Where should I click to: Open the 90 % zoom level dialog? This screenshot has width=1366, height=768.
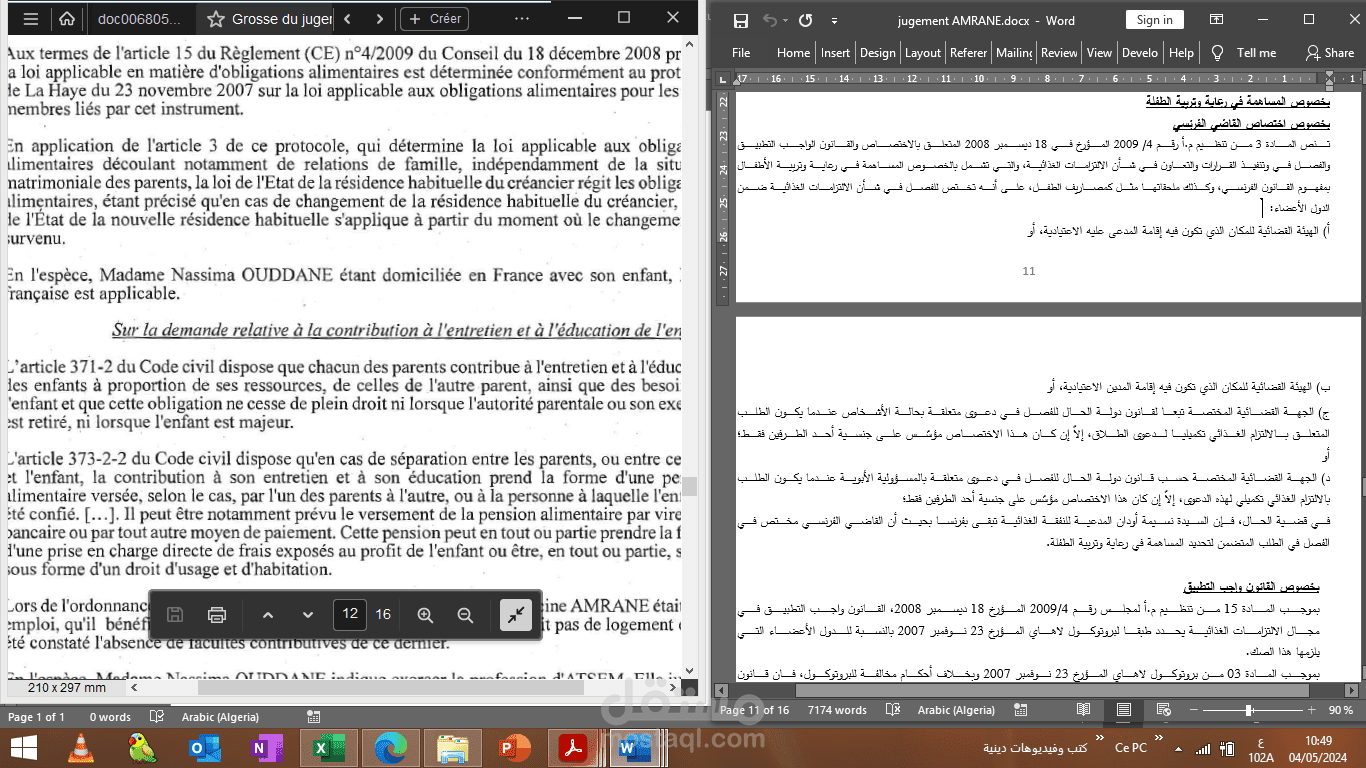point(1341,710)
